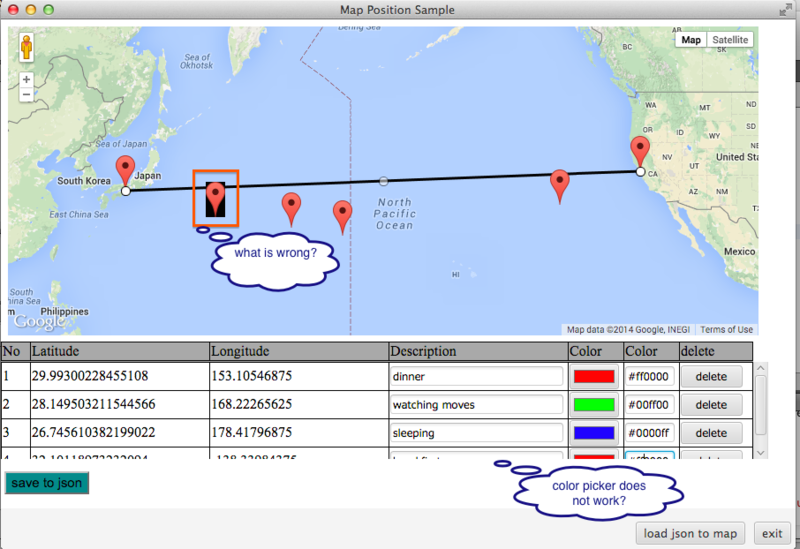
Task: Click the #ff0000 color code field
Action: 649,377
